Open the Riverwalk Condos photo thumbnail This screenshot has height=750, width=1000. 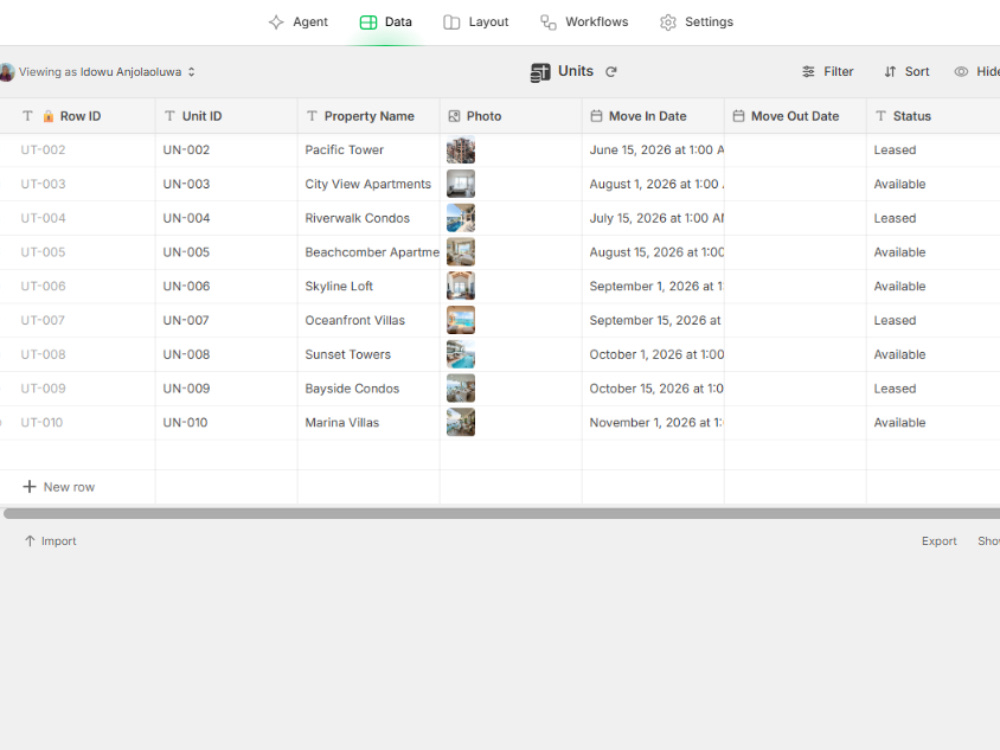(460, 218)
